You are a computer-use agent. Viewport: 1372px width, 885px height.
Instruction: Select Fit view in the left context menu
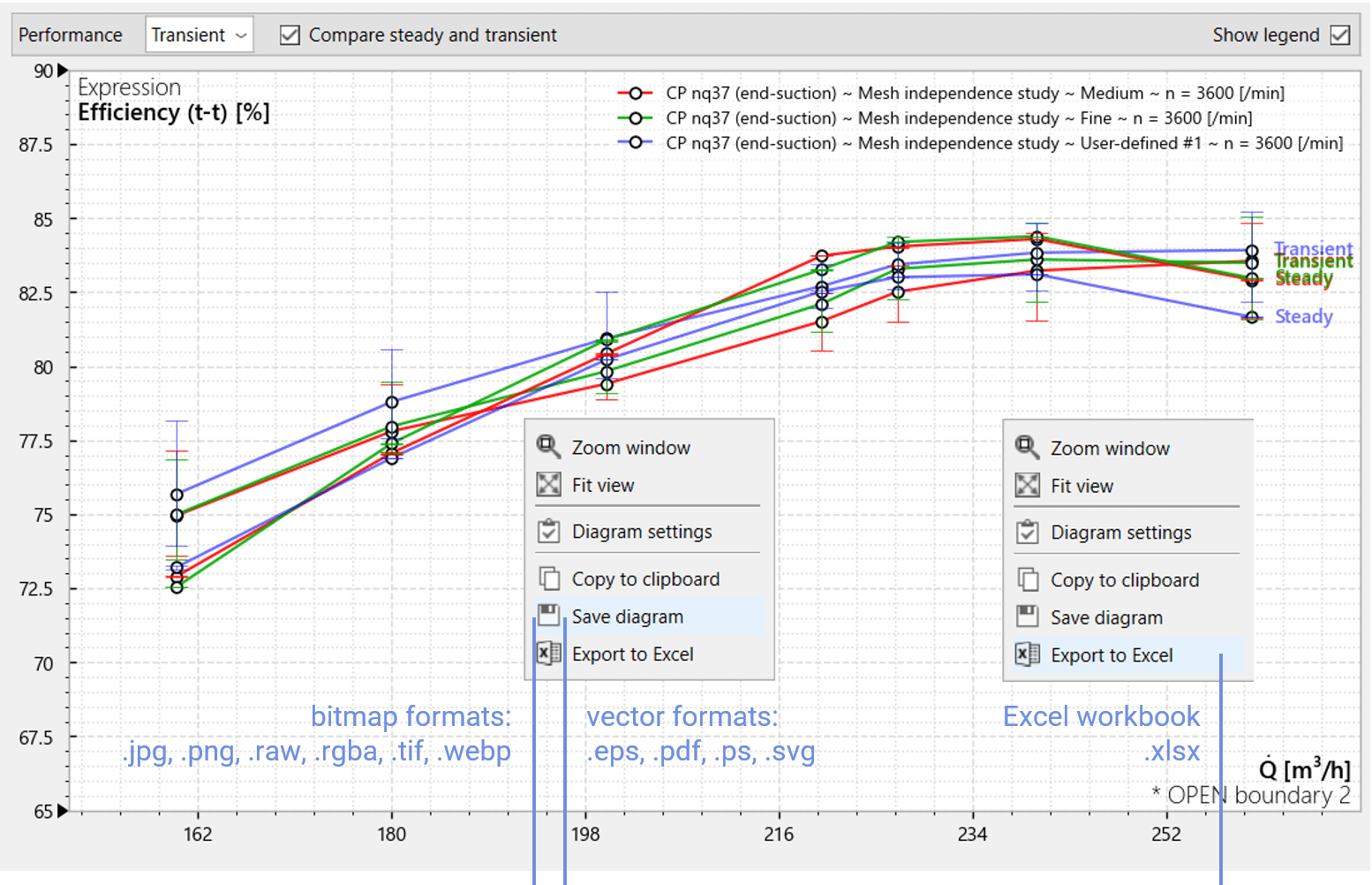tap(650, 485)
